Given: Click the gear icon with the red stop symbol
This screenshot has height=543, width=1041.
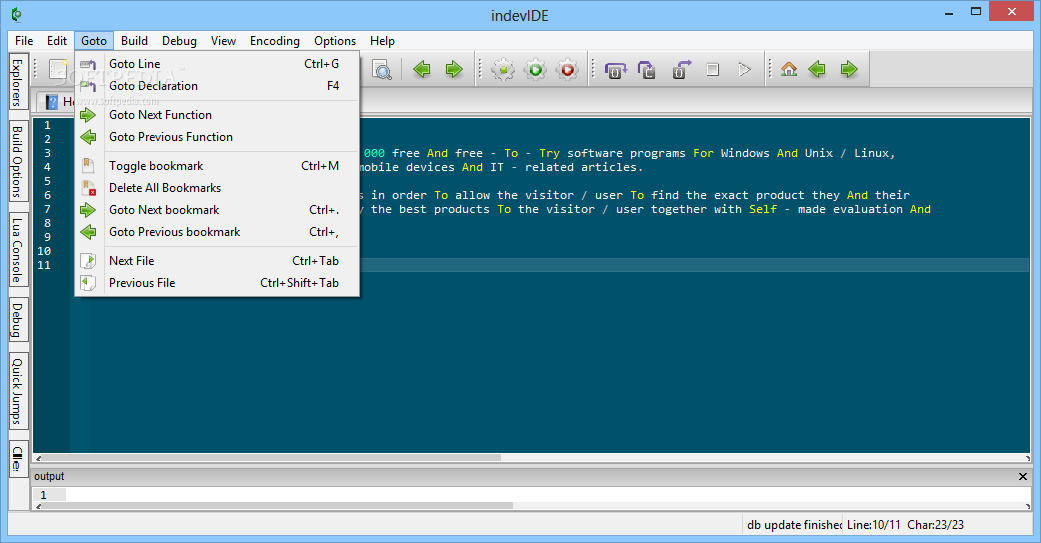Looking at the screenshot, I should coord(567,69).
